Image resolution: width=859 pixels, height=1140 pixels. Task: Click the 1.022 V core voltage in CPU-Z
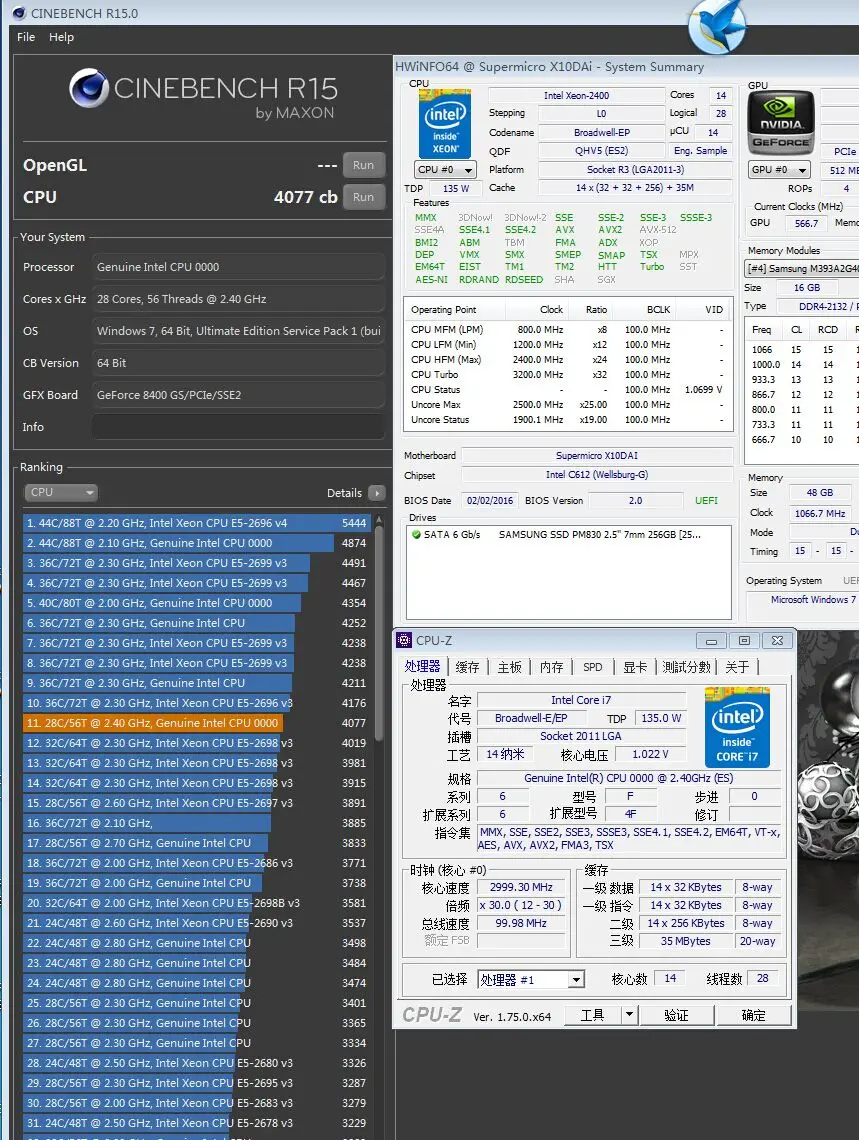tap(650, 755)
